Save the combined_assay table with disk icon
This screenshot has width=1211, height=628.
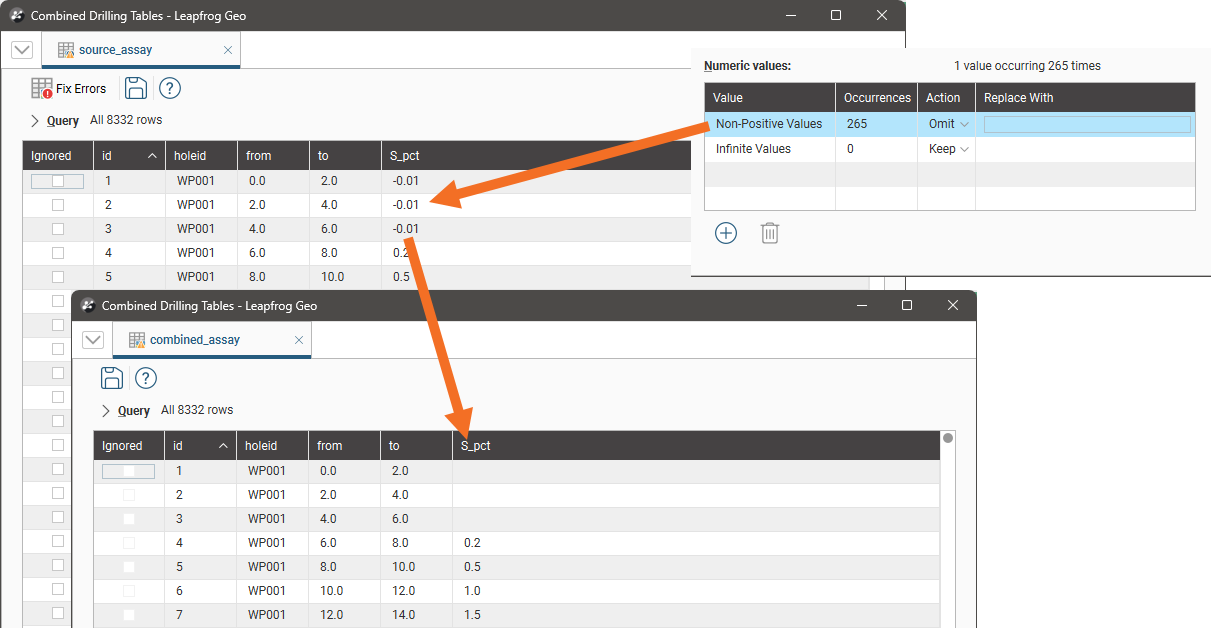click(112, 378)
